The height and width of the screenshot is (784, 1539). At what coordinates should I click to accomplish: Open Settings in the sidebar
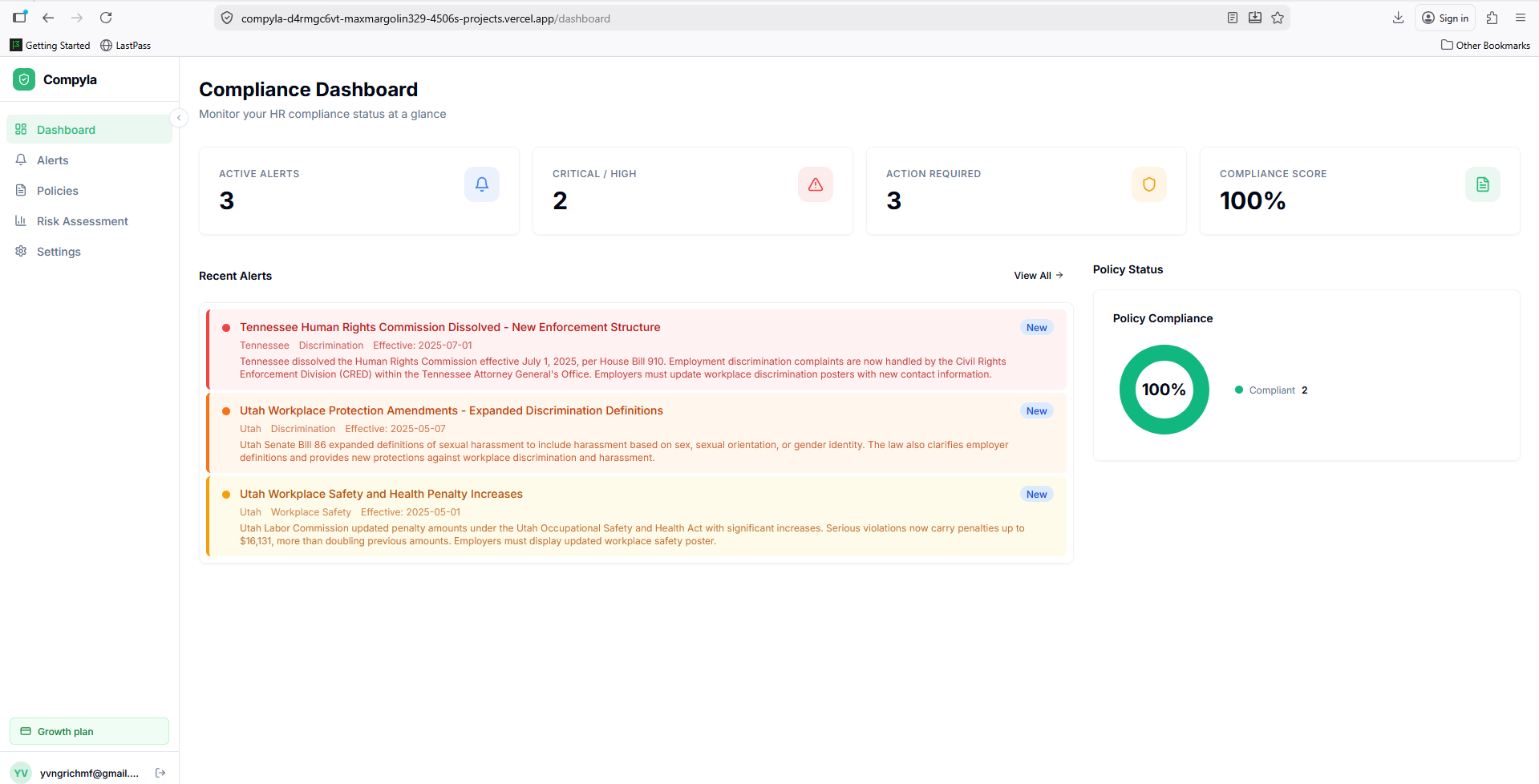(89, 252)
